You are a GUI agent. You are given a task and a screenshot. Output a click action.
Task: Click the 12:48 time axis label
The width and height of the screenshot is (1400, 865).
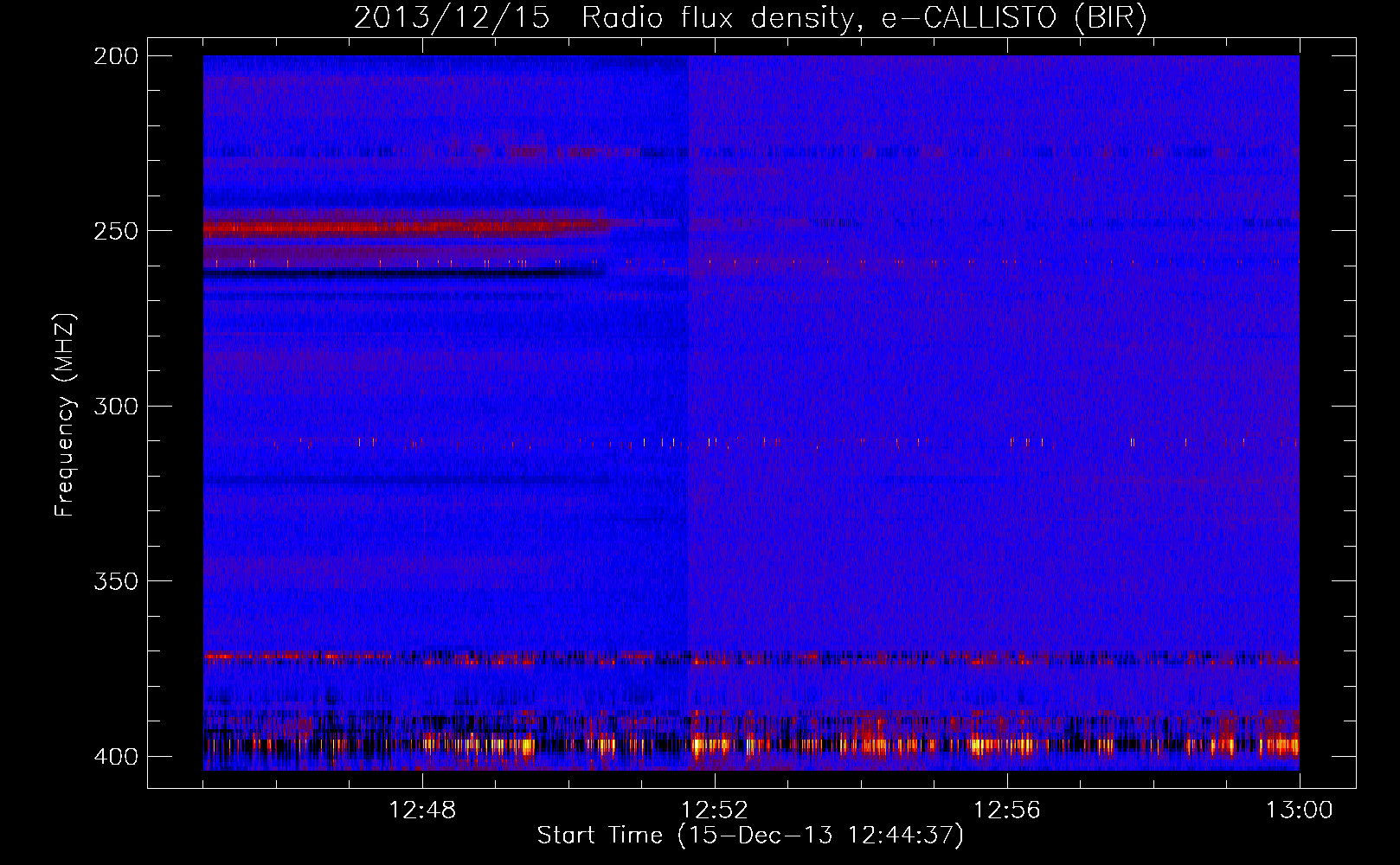(x=422, y=811)
